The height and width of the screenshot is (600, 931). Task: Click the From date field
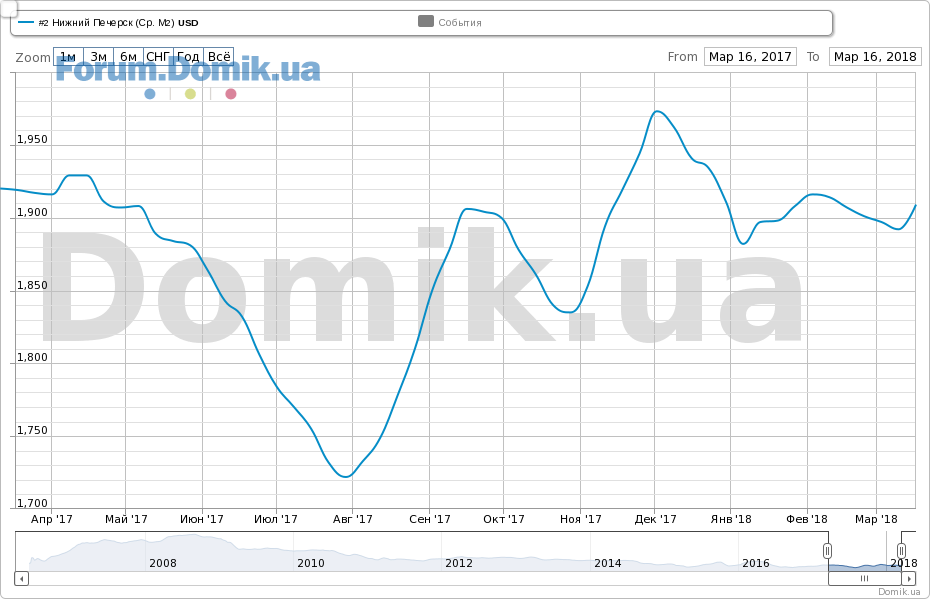[x=750, y=57]
